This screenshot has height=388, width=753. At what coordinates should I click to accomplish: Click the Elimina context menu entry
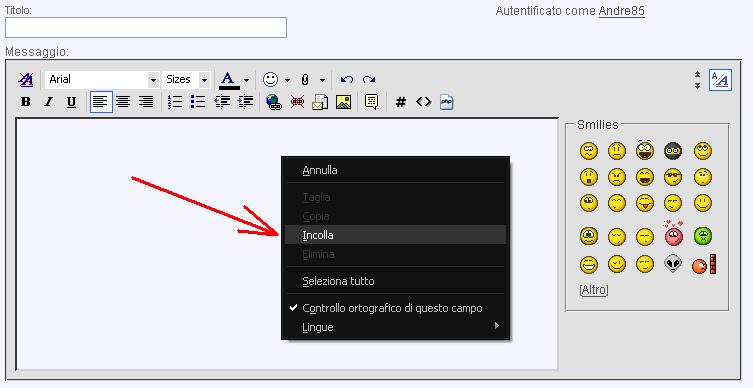click(395, 255)
